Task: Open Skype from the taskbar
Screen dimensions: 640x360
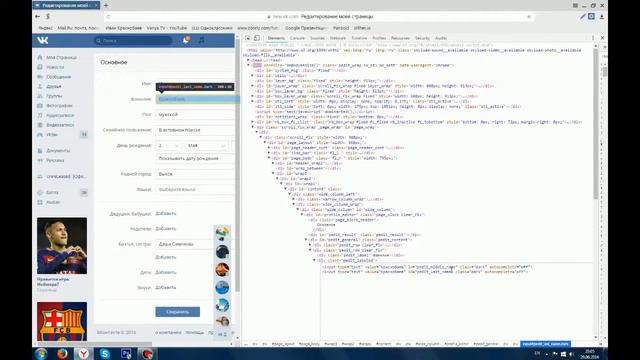Action: click(x=105, y=353)
